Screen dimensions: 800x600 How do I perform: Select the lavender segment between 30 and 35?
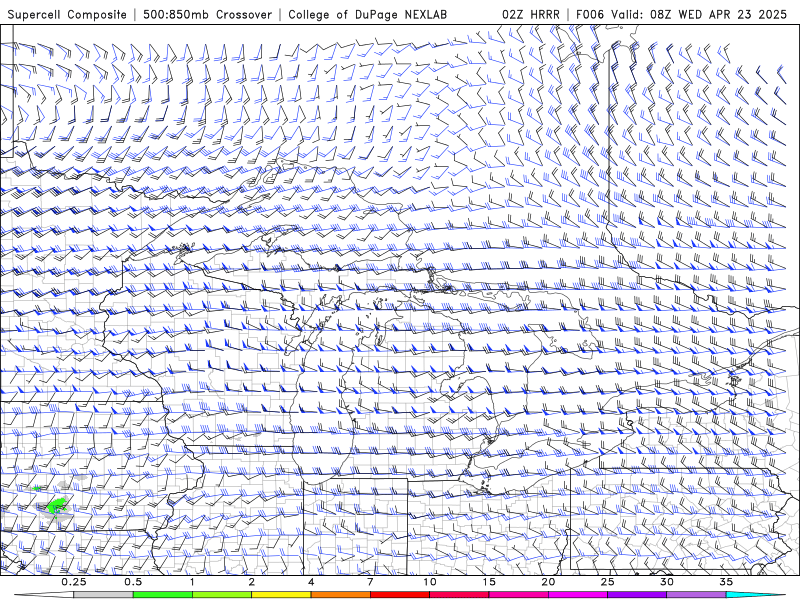pyautogui.click(x=696, y=595)
